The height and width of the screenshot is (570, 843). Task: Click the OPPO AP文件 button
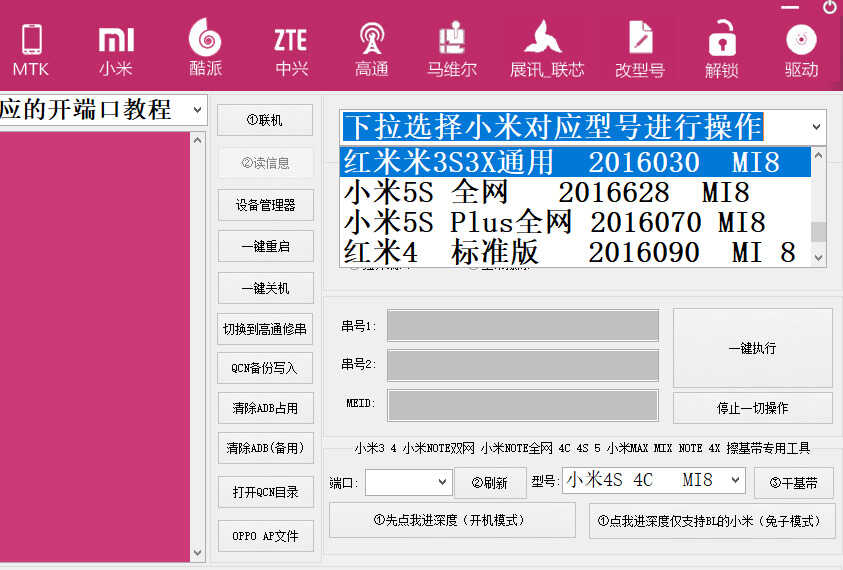click(265, 536)
